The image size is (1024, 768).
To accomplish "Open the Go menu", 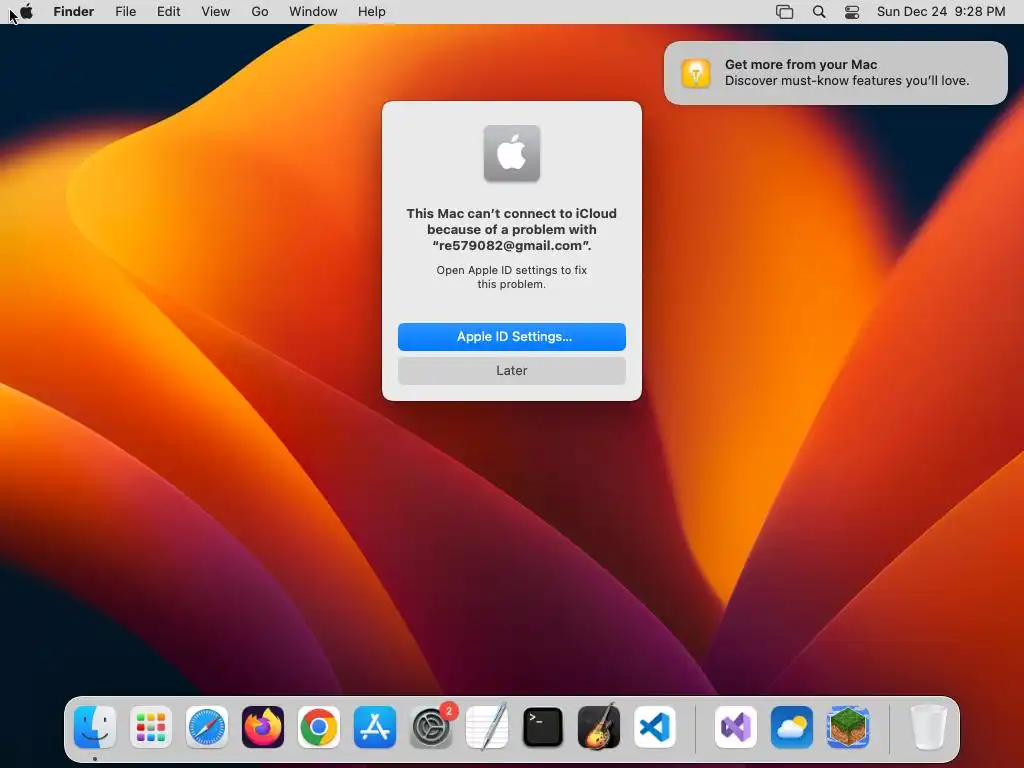I will click(x=260, y=12).
